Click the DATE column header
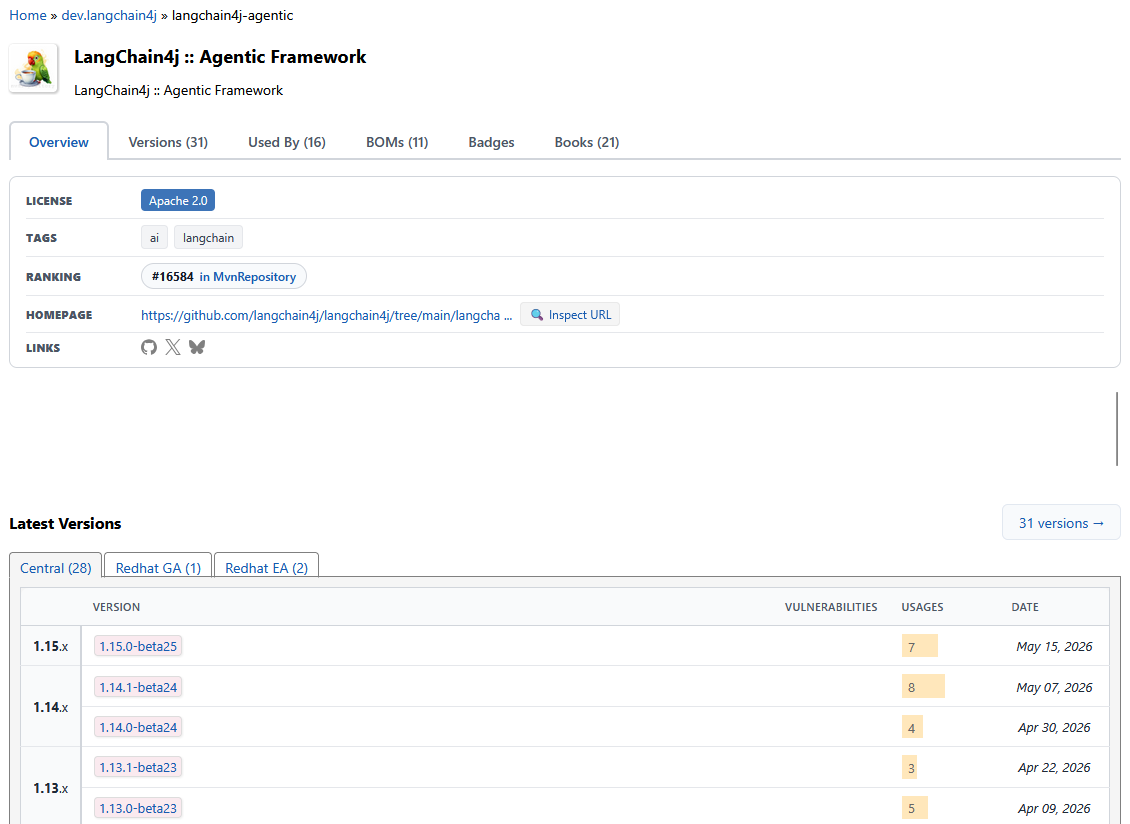This screenshot has height=824, width=1130. pyautogui.click(x=1025, y=607)
